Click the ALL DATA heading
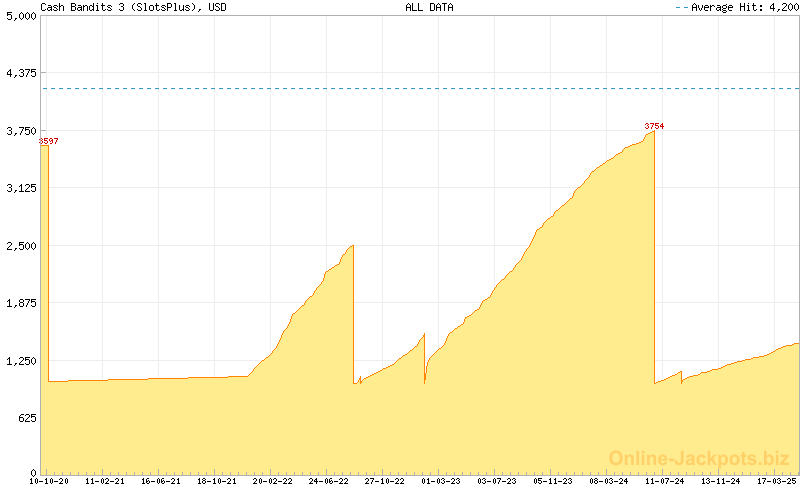The height and width of the screenshot is (490, 800). pyautogui.click(x=429, y=7)
